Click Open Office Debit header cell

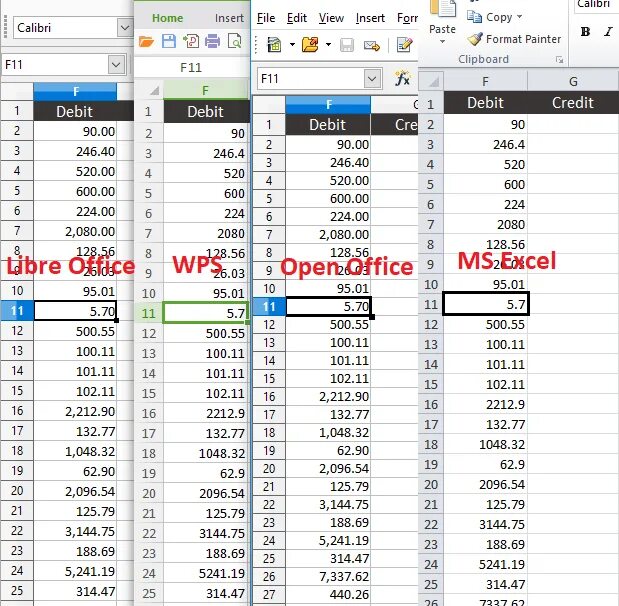[x=328, y=125]
